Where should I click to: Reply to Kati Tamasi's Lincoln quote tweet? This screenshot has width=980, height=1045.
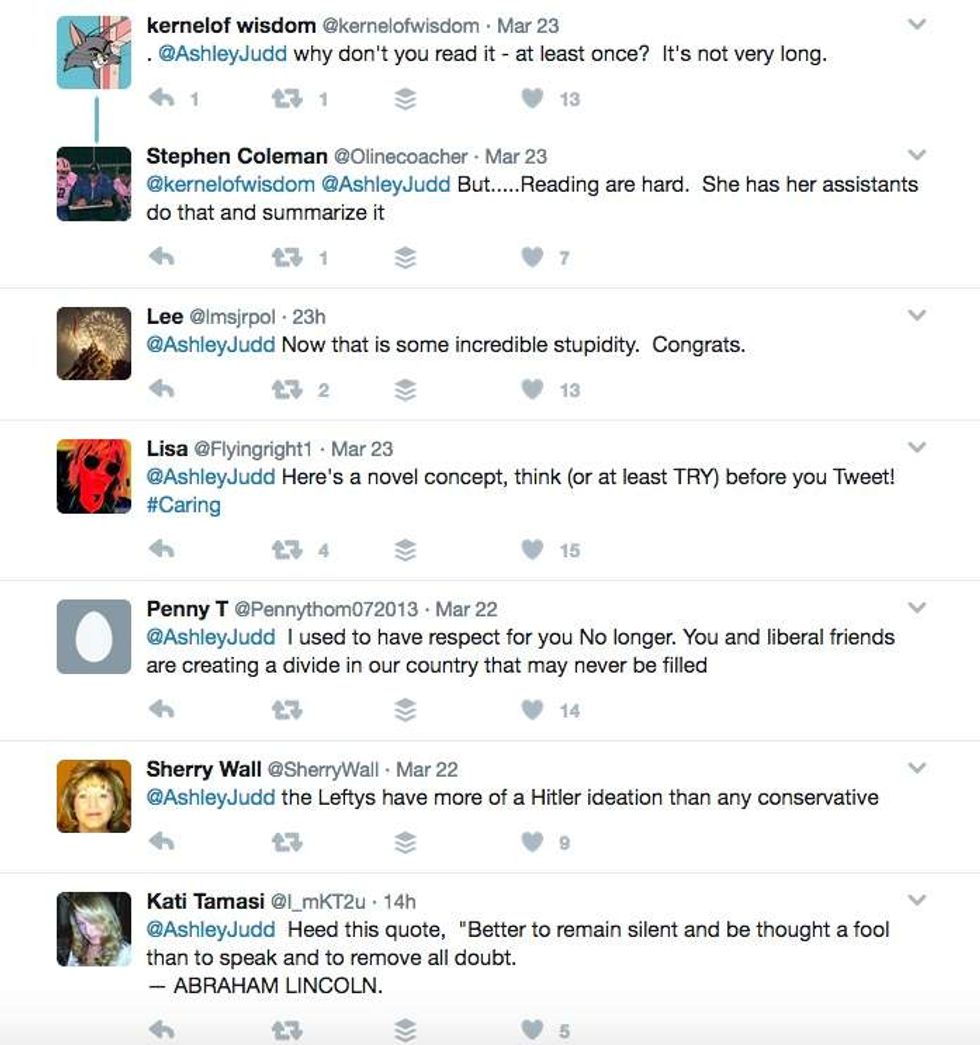(x=161, y=1030)
